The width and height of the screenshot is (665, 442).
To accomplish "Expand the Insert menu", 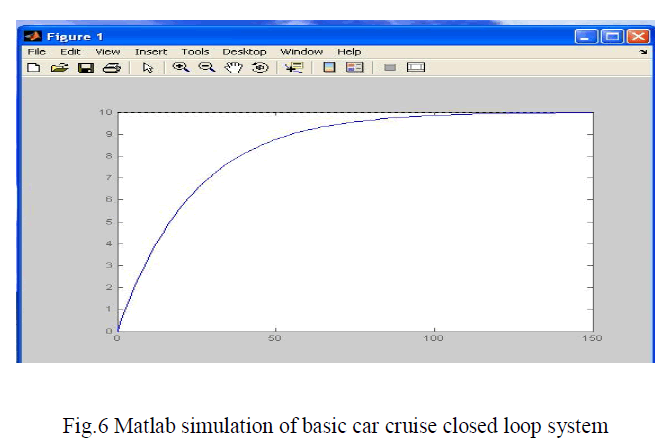I will [x=151, y=51].
